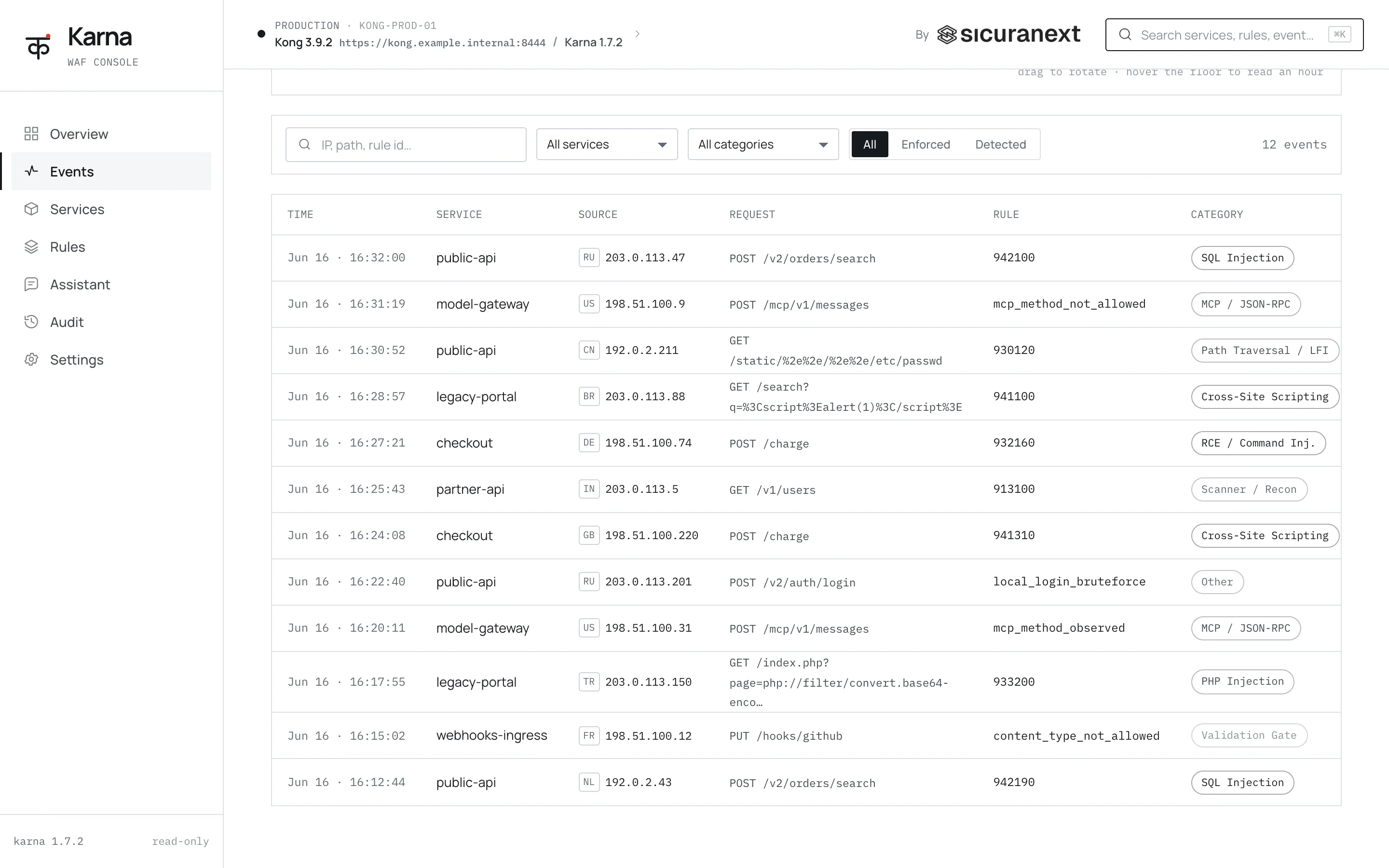Click the SQL Injection tag for rule 942100
1389x868 pixels.
pyautogui.click(x=1242, y=258)
